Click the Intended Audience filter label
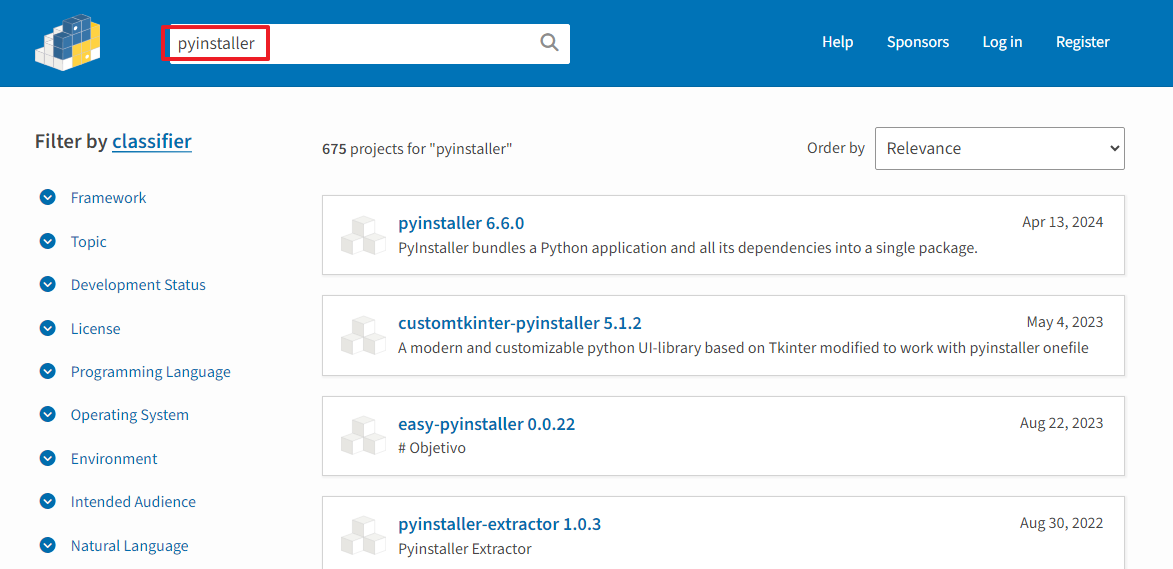 pyautogui.click(x=133, y=502)
